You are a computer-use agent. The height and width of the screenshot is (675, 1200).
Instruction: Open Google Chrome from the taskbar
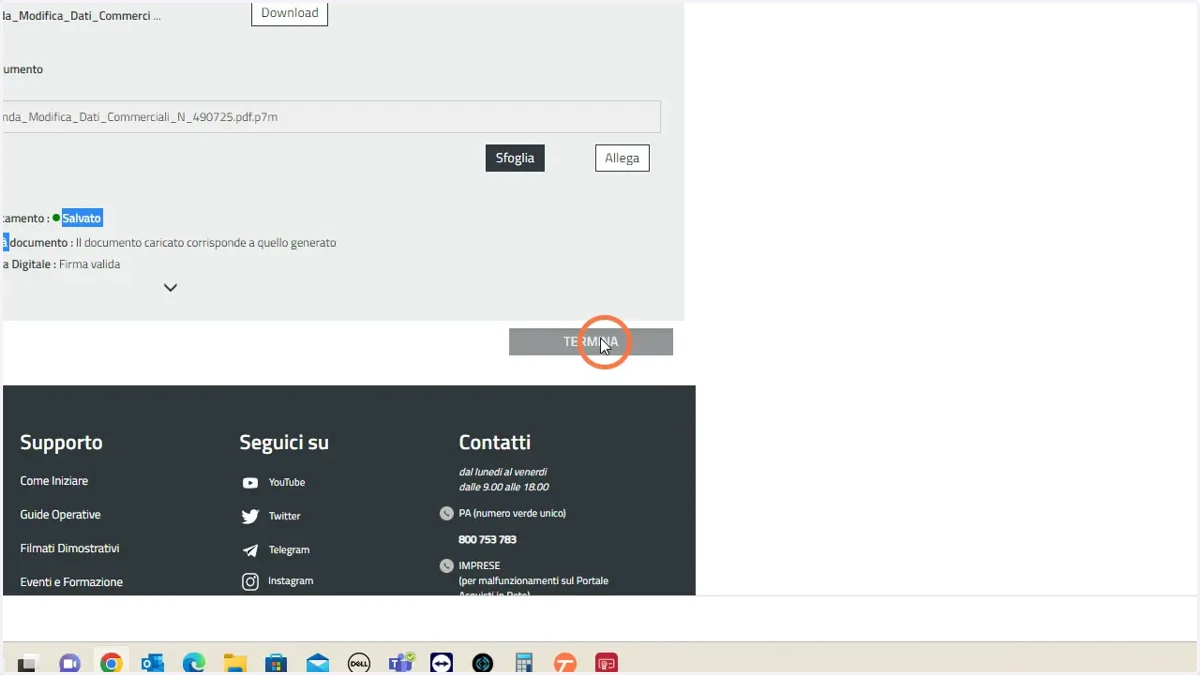111,663
